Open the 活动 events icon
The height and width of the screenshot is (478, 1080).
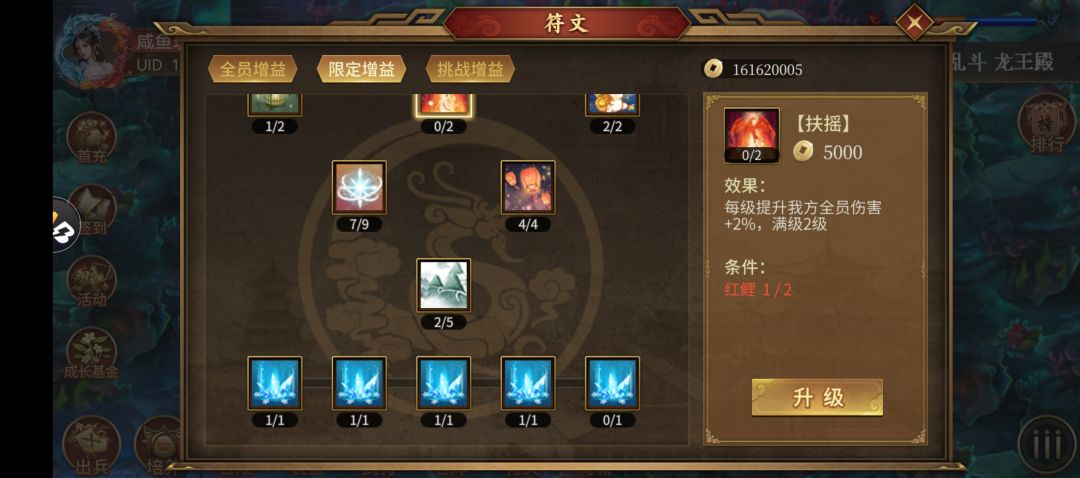coord(92,282)
